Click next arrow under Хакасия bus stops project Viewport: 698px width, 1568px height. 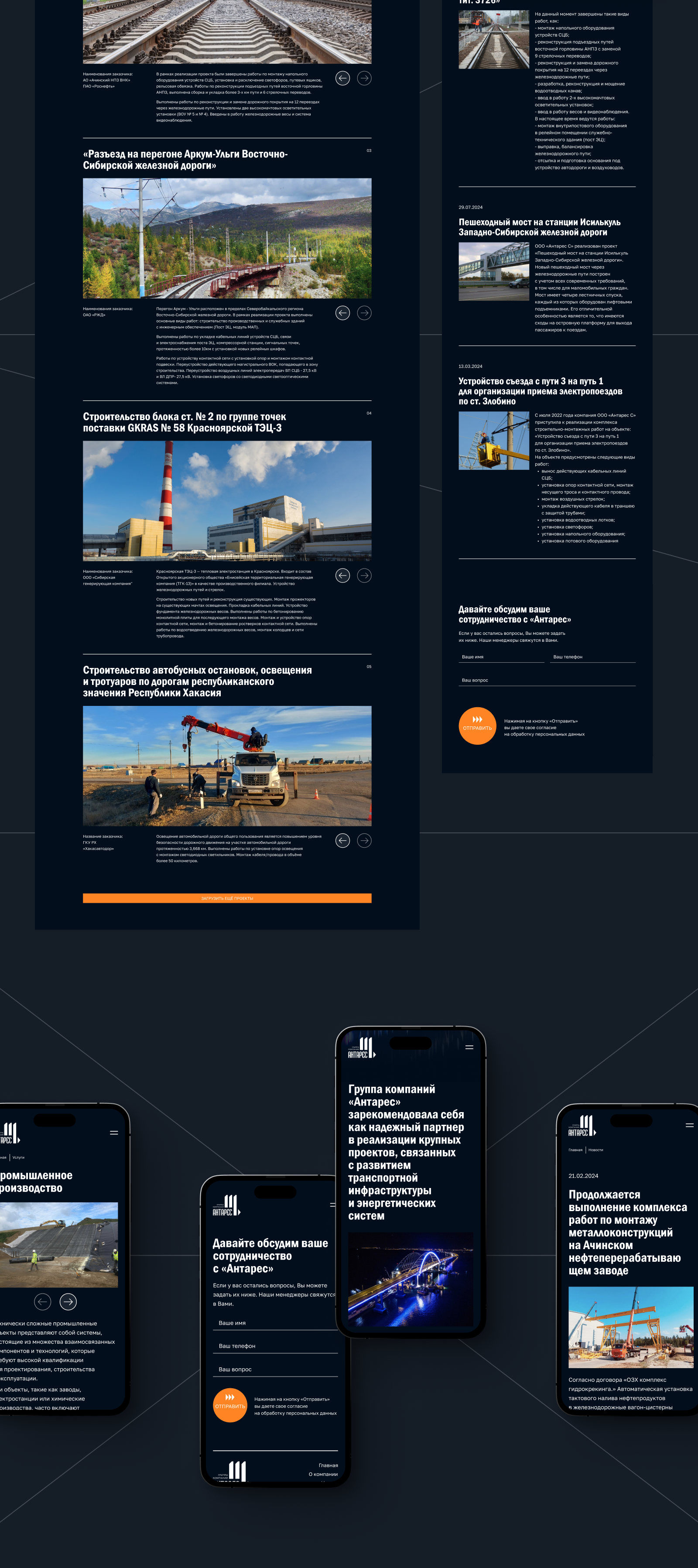click(x=364, y=841)
